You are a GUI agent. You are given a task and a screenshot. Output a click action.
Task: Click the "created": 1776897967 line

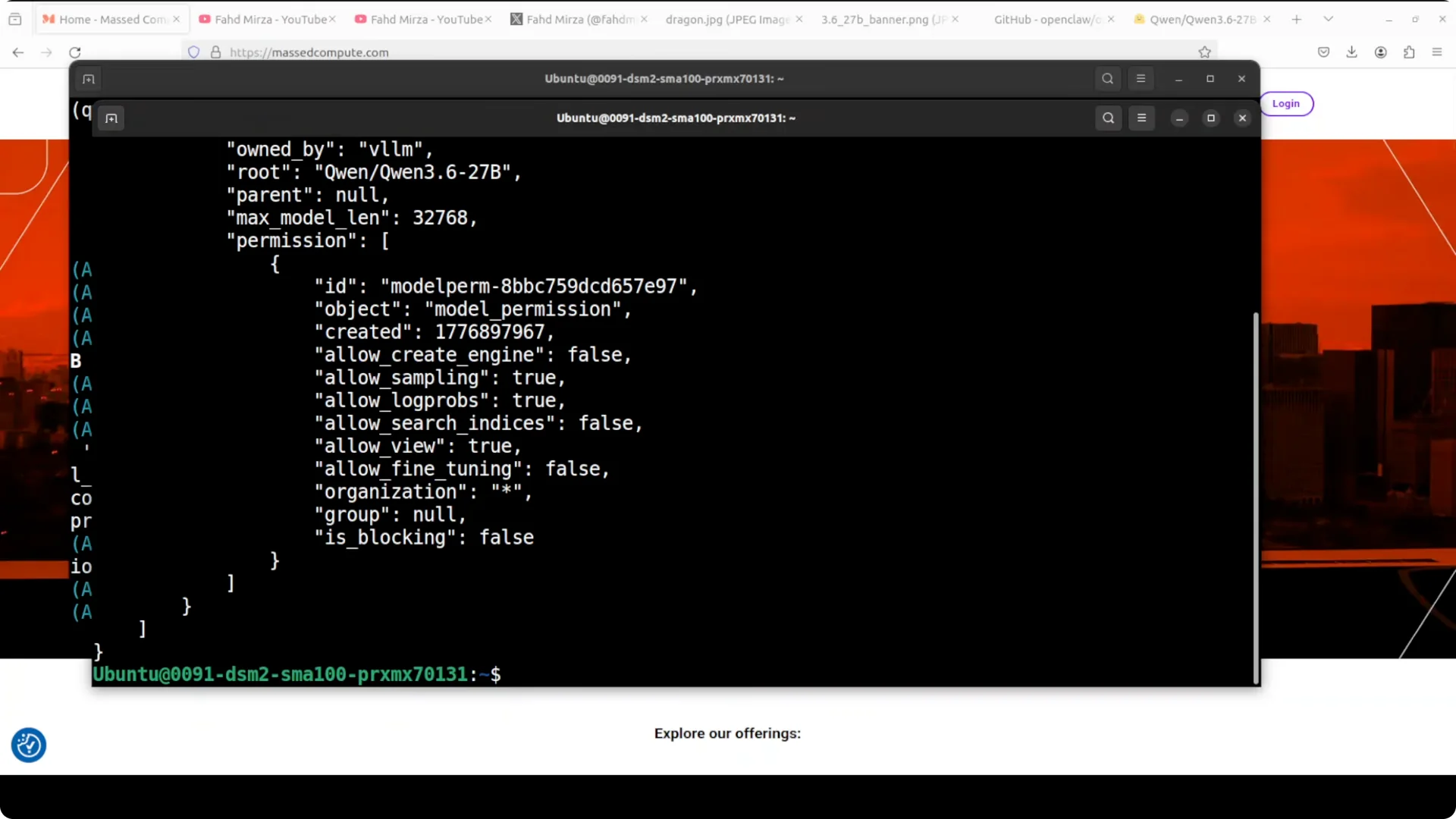435,331
